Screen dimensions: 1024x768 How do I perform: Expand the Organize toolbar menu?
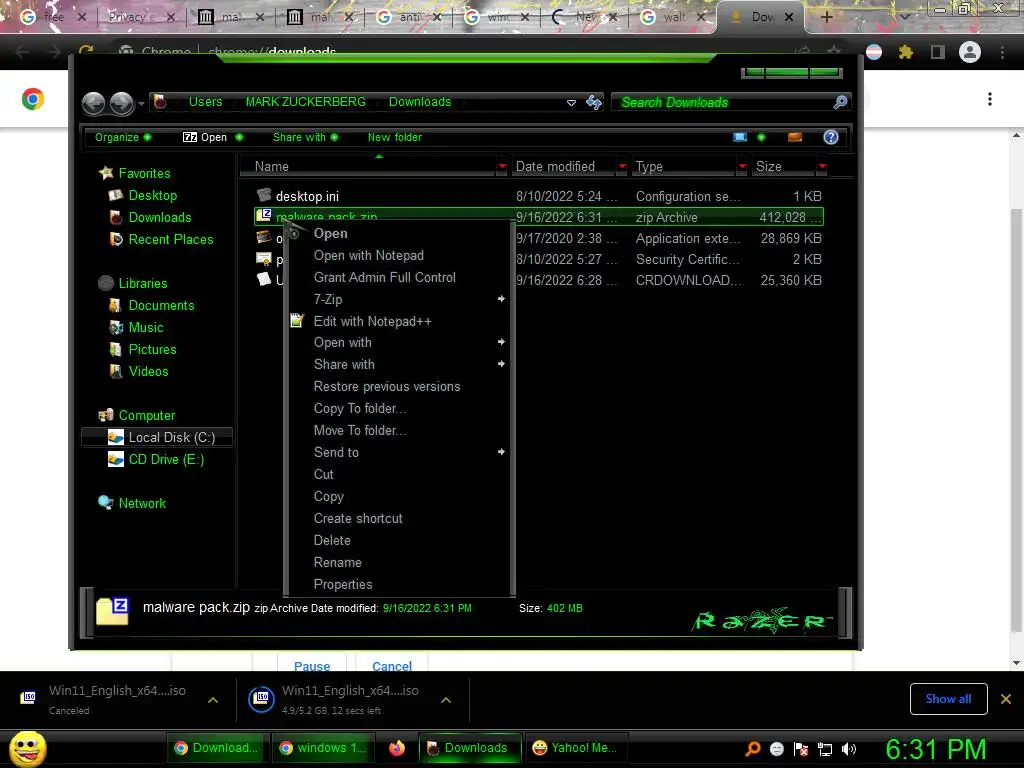[x=123, y=137]
